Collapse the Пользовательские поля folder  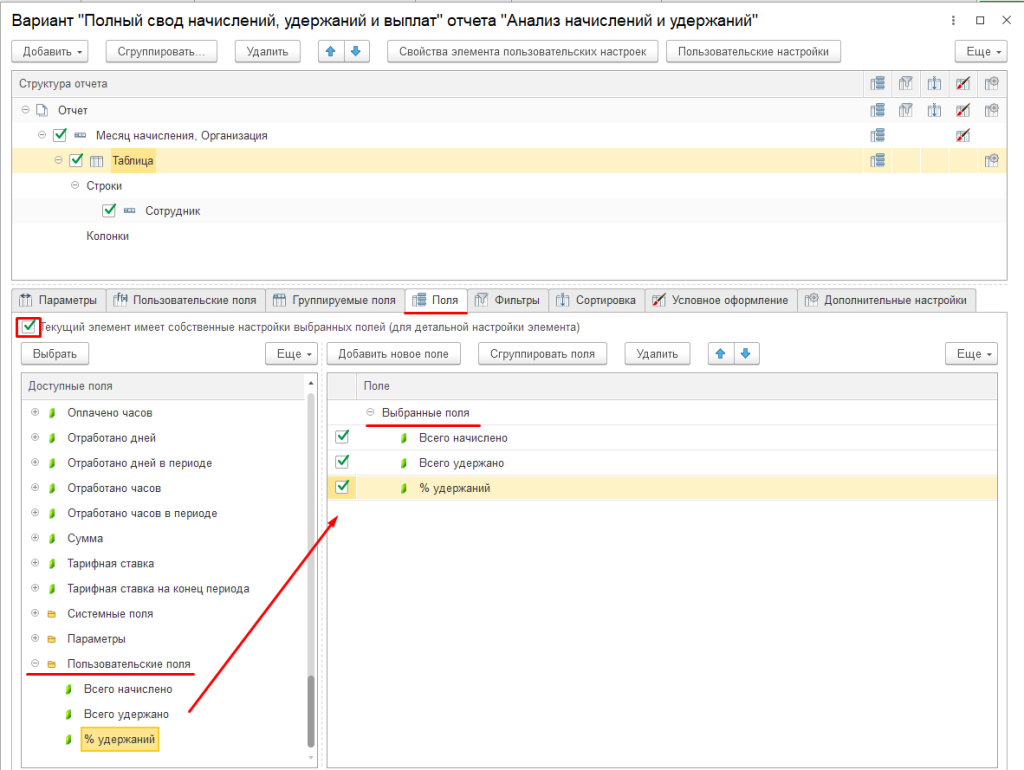36,664
